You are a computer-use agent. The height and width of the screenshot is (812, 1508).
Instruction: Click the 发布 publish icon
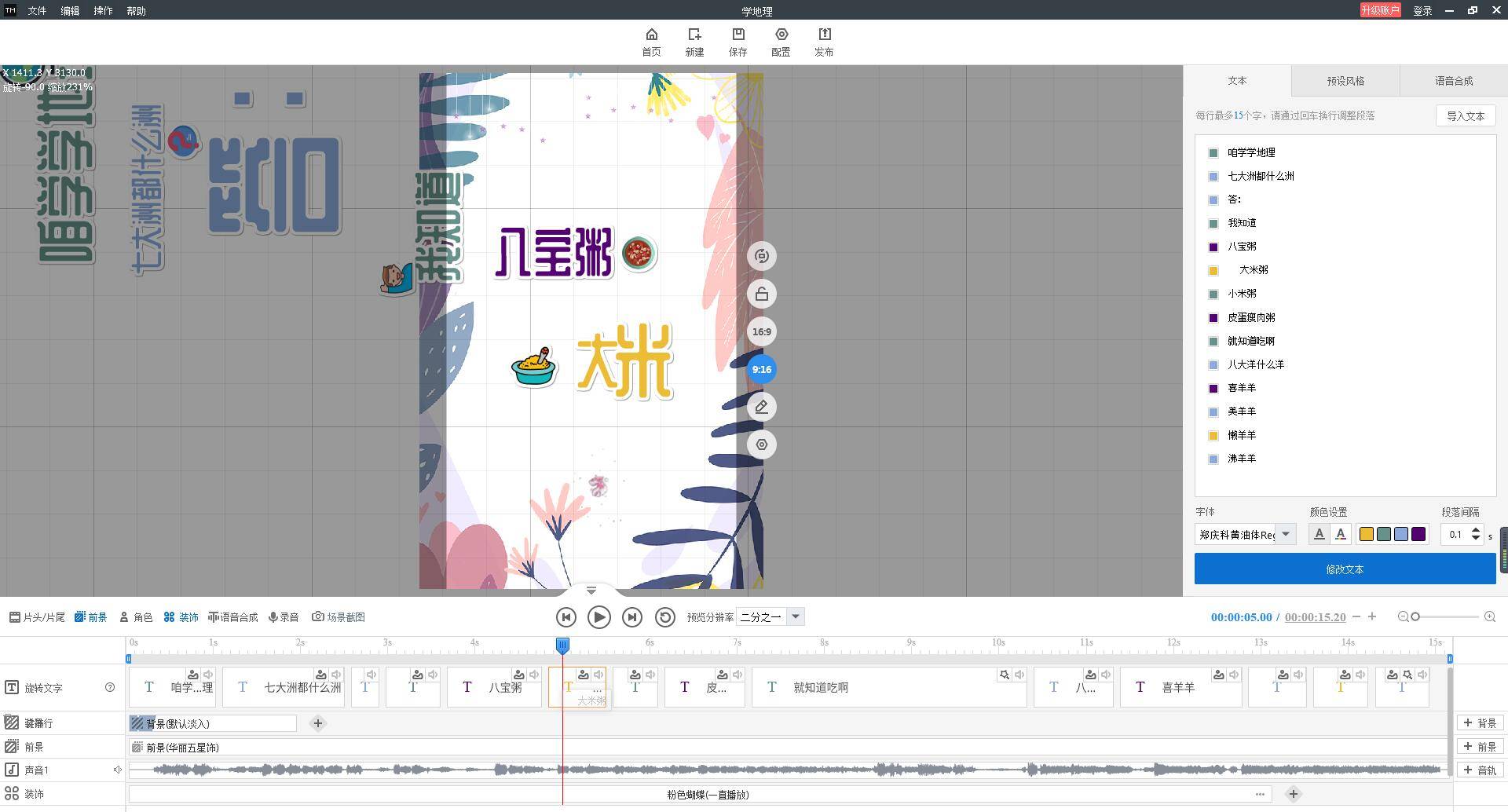click(824, 42)
